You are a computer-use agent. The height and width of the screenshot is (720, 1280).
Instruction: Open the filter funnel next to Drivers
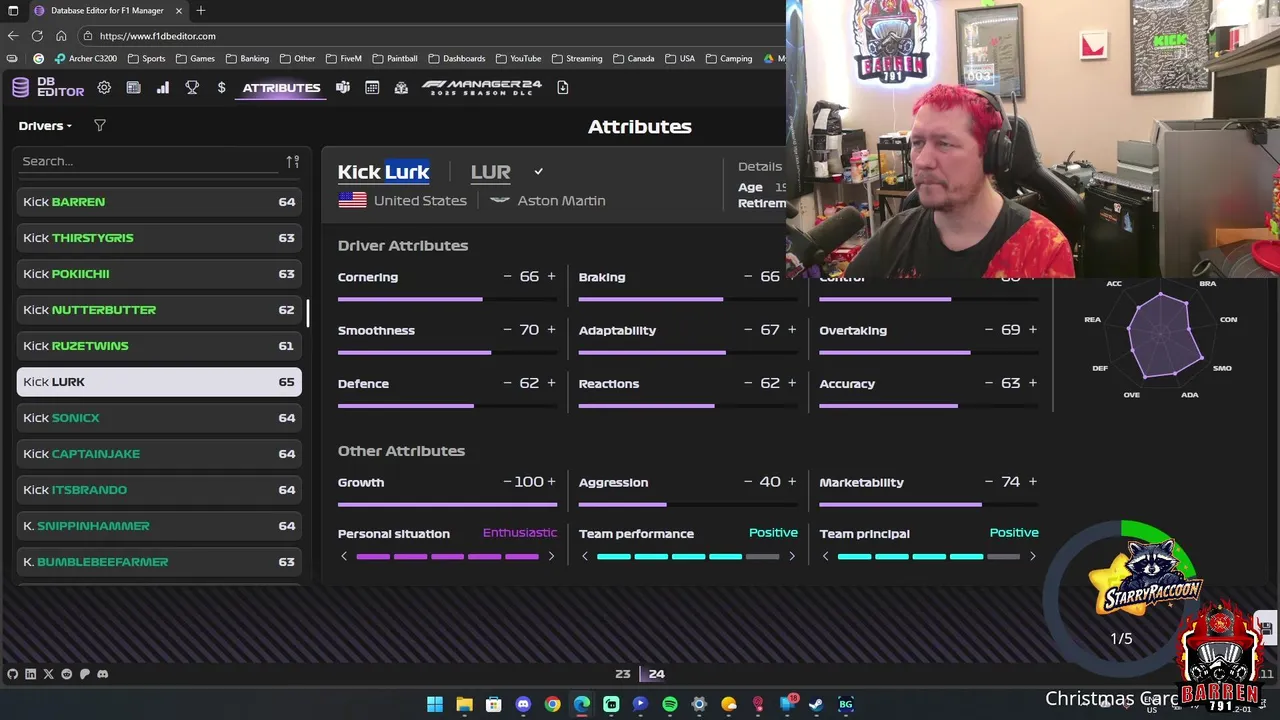(x=99, y=125)
